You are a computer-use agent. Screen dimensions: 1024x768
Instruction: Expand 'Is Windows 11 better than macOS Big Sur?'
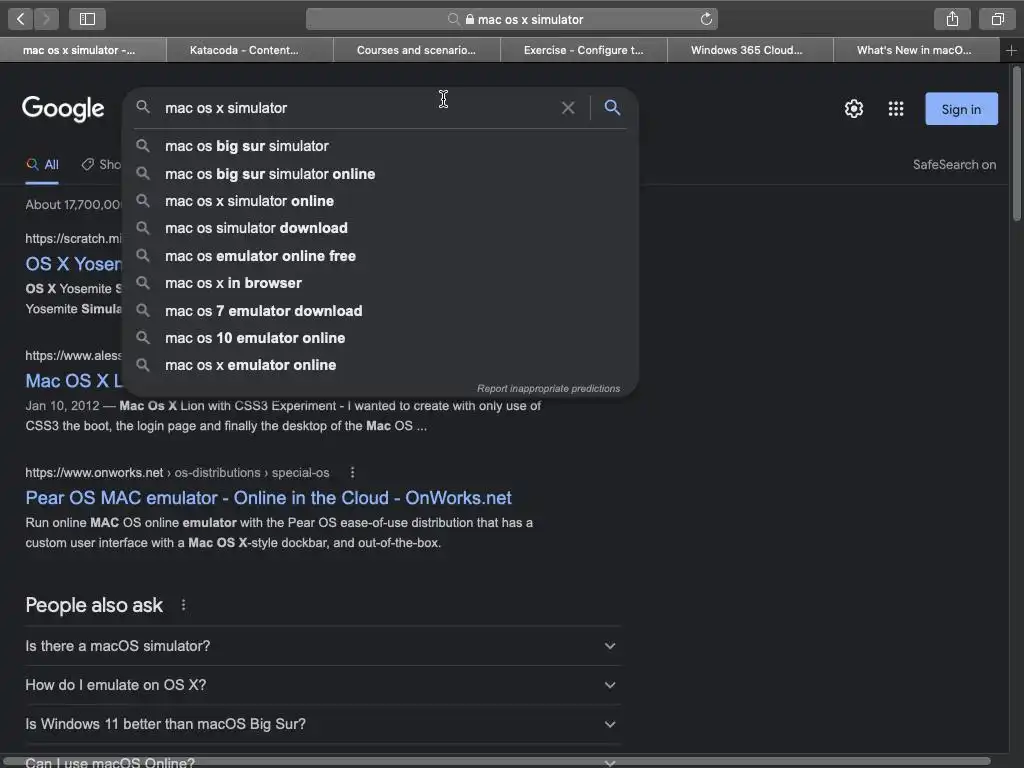(x=323, y=724)
